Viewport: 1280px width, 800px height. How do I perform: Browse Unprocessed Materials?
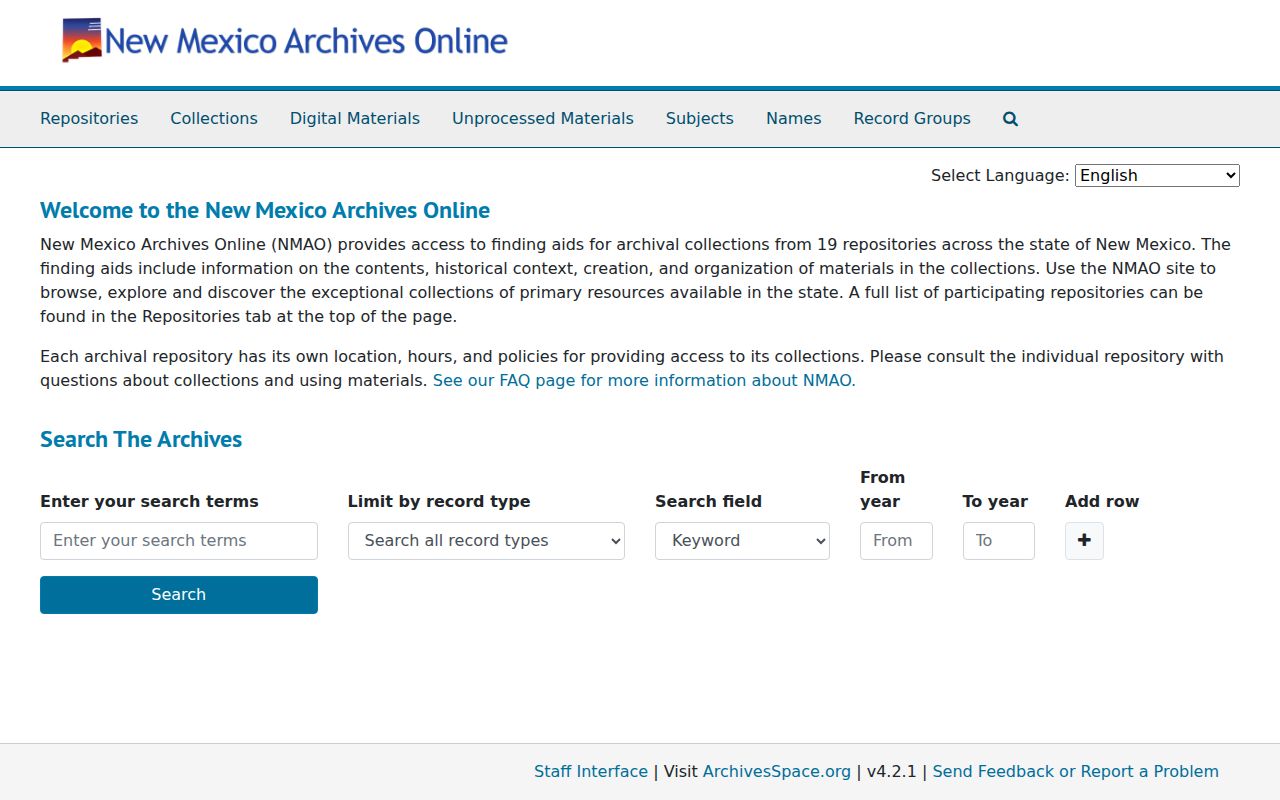click(543, 118)
